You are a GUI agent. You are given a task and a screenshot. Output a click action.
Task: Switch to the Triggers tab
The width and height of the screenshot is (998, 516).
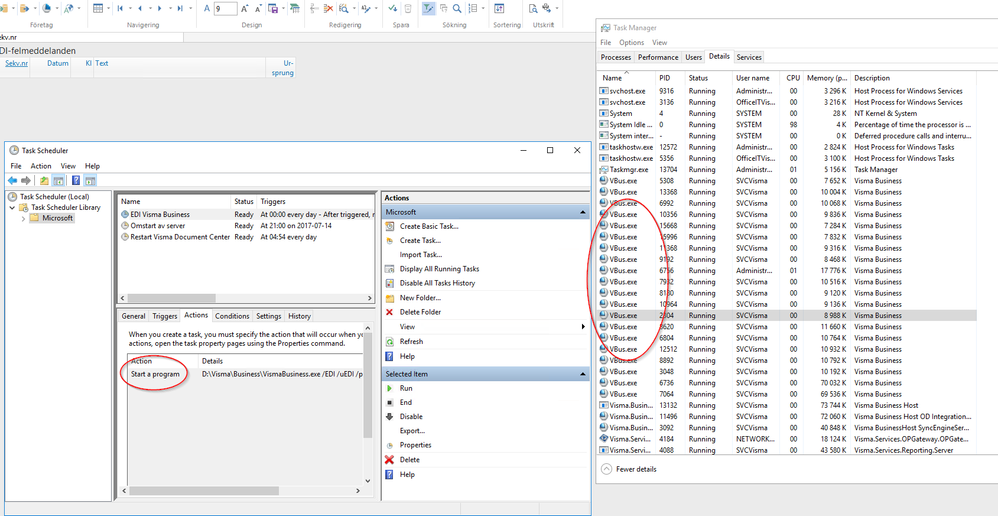click(165, 316)
